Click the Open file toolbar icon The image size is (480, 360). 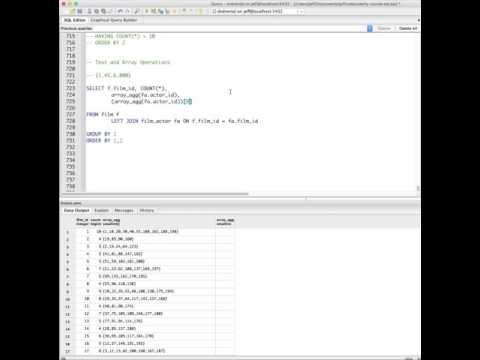click(x=72, y=11)
